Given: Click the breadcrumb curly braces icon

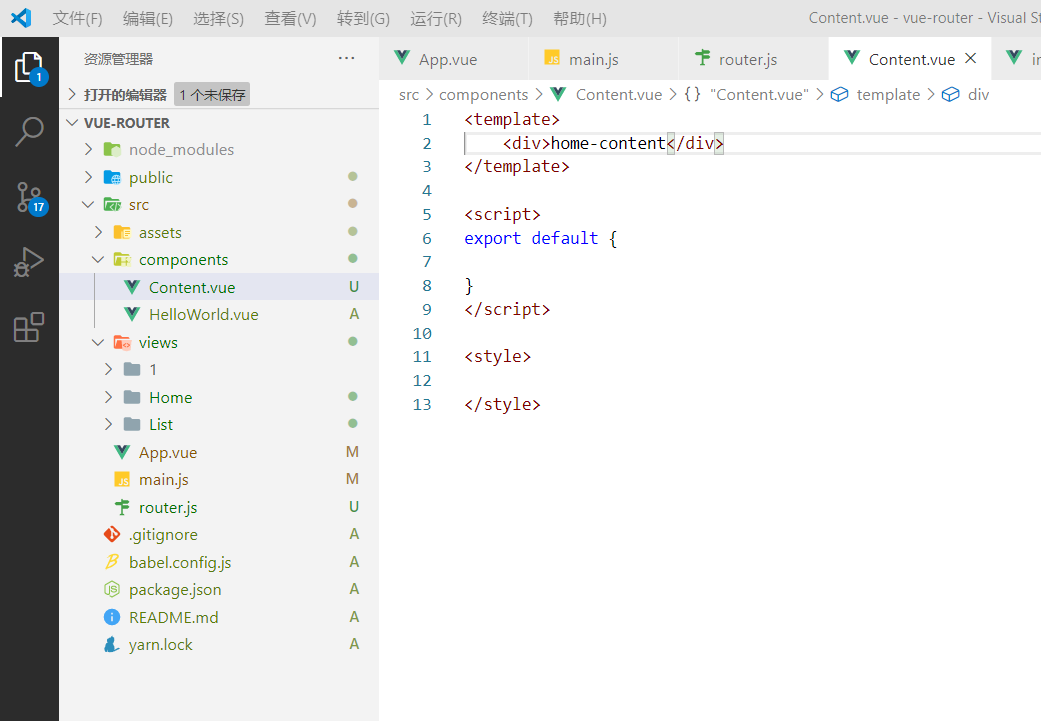Looking at the screenshot, I should [692, 94].
